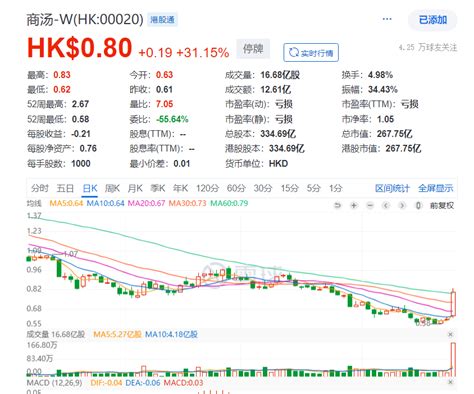Image resolution: width=474 pixels, height=394 pixels.
Task: Click the 总市值 value 267.75亿
Action: click(395, 134)
